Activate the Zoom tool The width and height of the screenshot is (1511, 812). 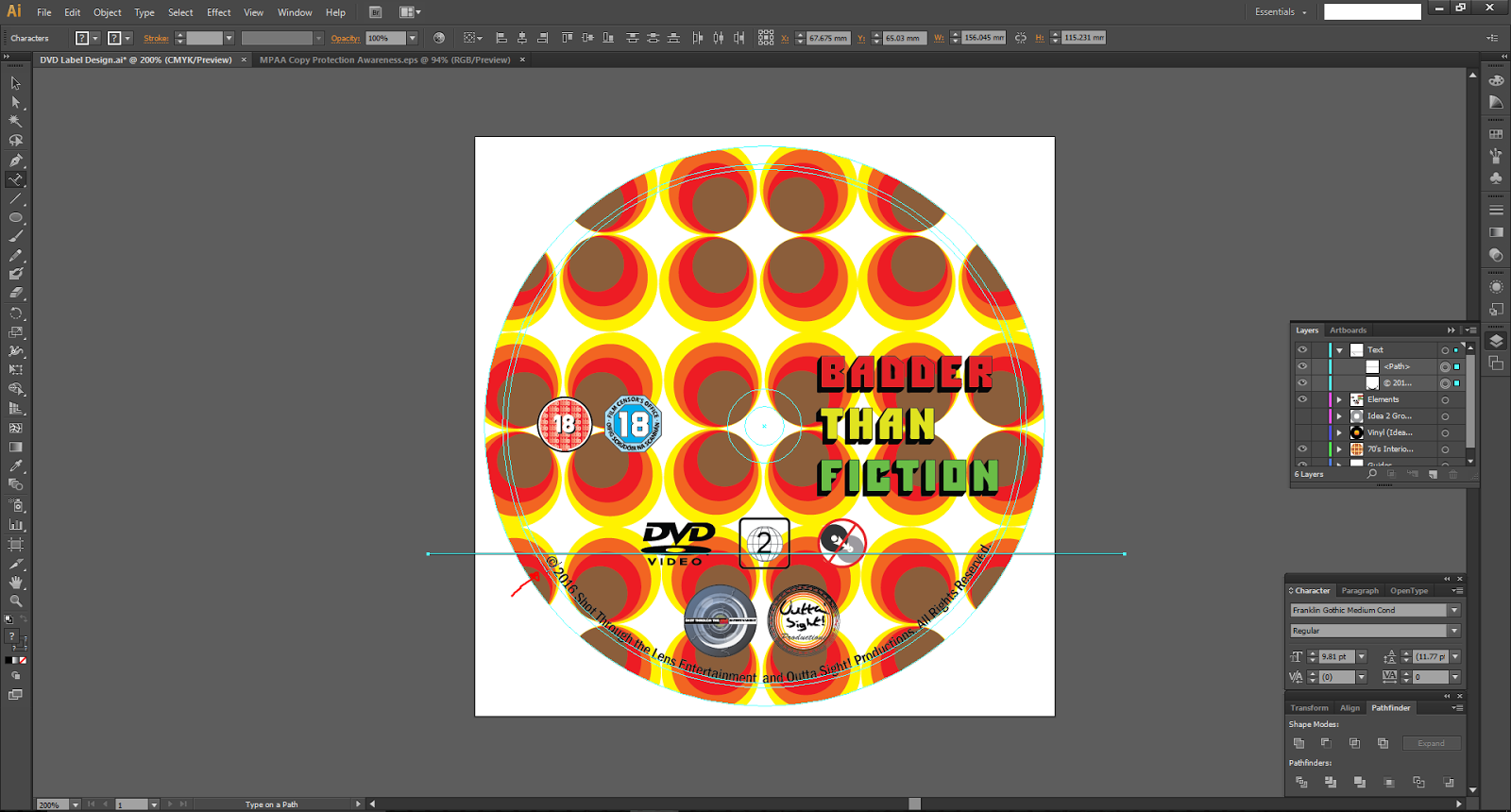[x=16, y=601]
